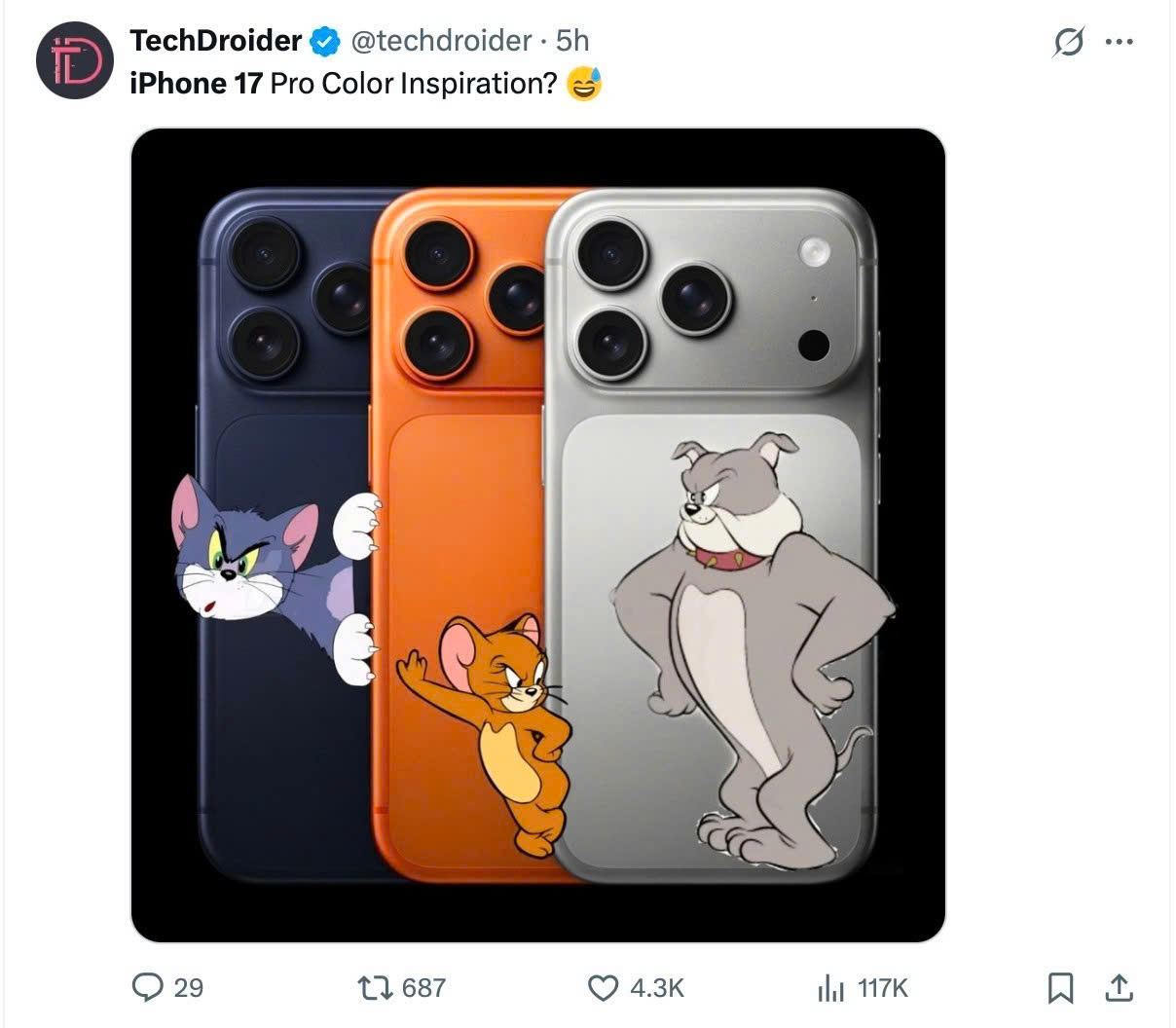Click the 687 reposts count
1176x1028 pixels.
[x=423, y=988]
